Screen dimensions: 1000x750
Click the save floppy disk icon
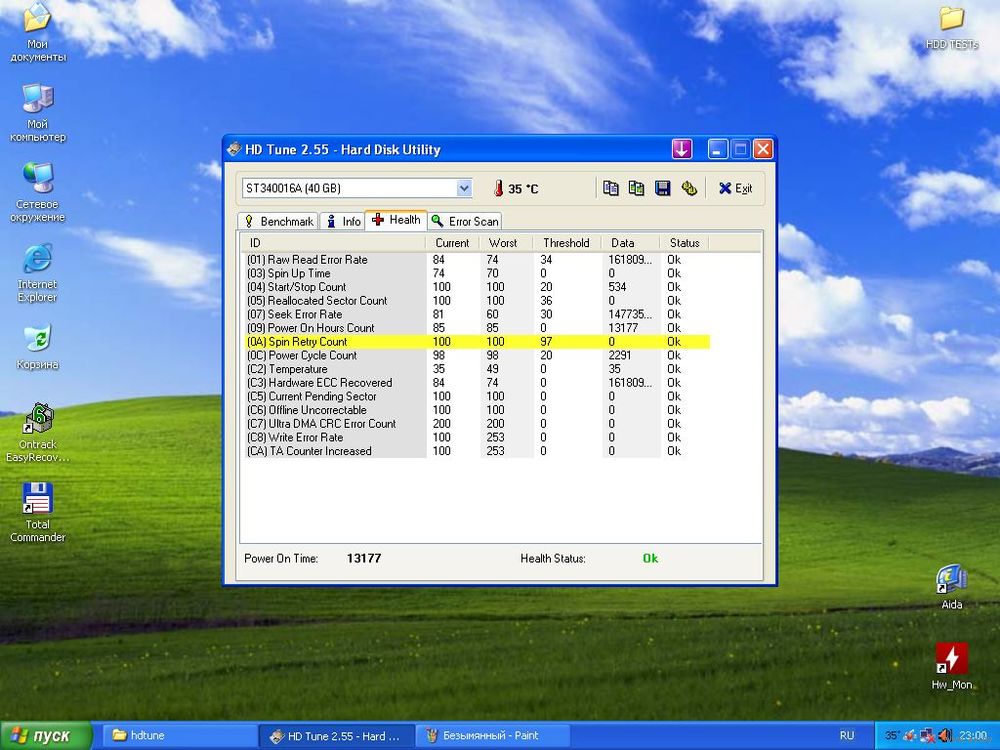pos(662,188)
